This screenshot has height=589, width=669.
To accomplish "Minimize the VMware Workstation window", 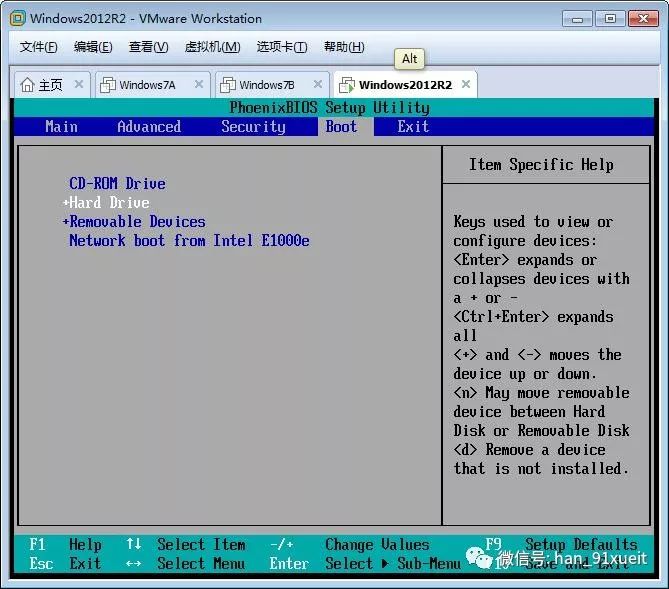I will click(577, 19).
